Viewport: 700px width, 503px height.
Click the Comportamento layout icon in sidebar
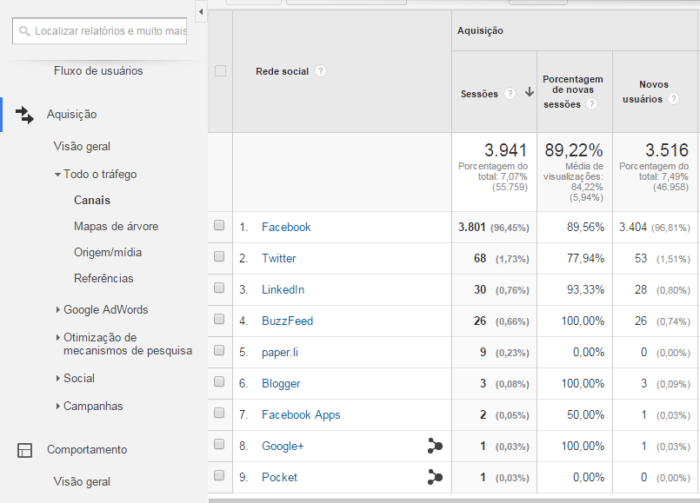(x=25, y=450)
